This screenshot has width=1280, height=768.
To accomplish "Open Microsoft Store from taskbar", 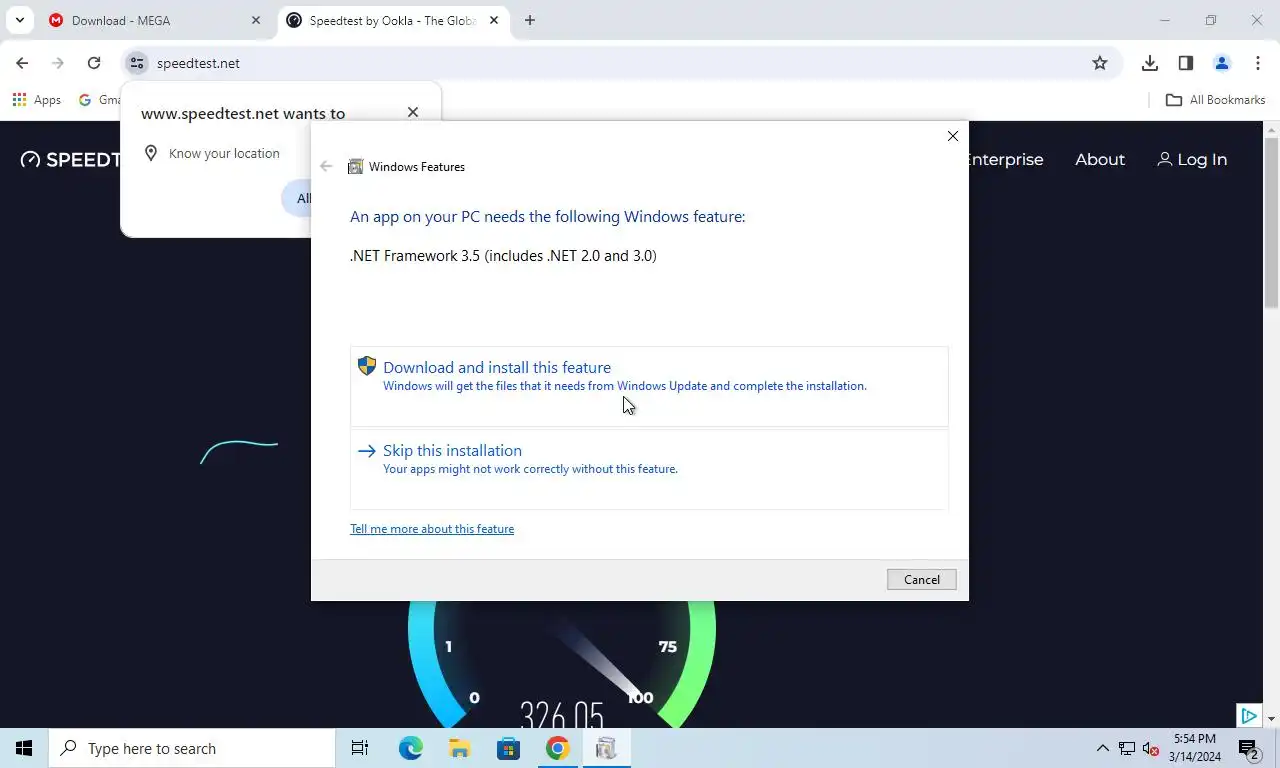I will pyautogui.click(x=508, y=748).
